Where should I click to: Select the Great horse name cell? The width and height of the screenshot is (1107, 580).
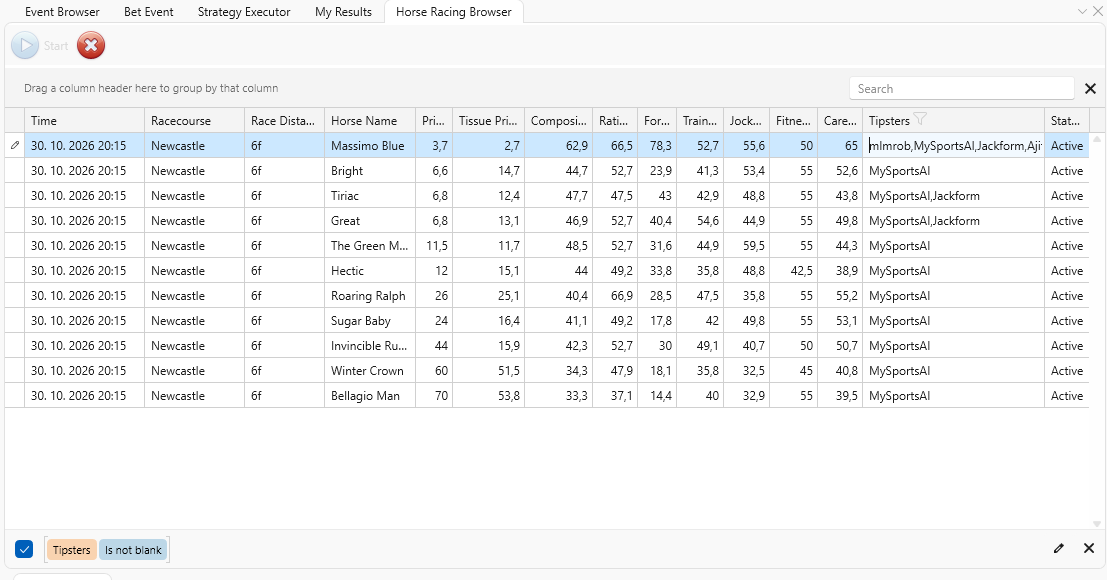(370, 221)
